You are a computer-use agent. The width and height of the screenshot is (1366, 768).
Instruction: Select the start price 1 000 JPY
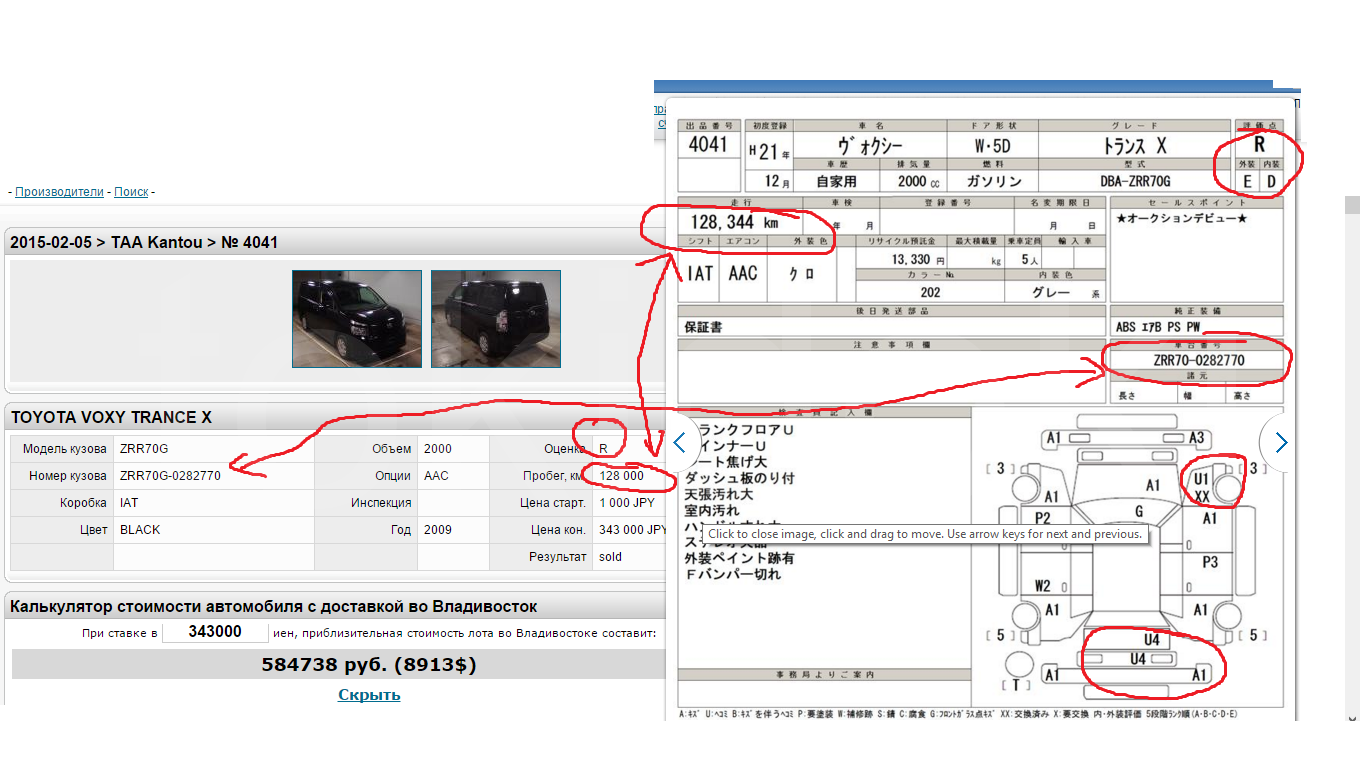tap(628, 503)
